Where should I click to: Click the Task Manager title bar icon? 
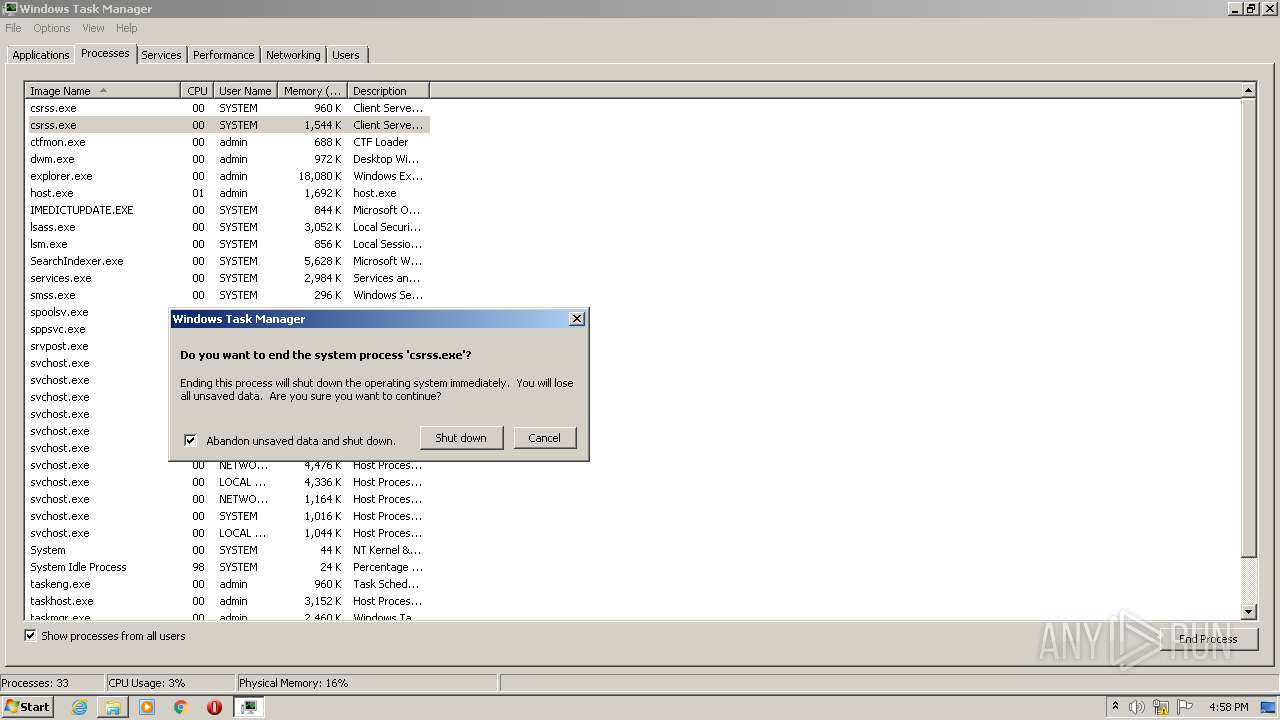pos(10,9)
